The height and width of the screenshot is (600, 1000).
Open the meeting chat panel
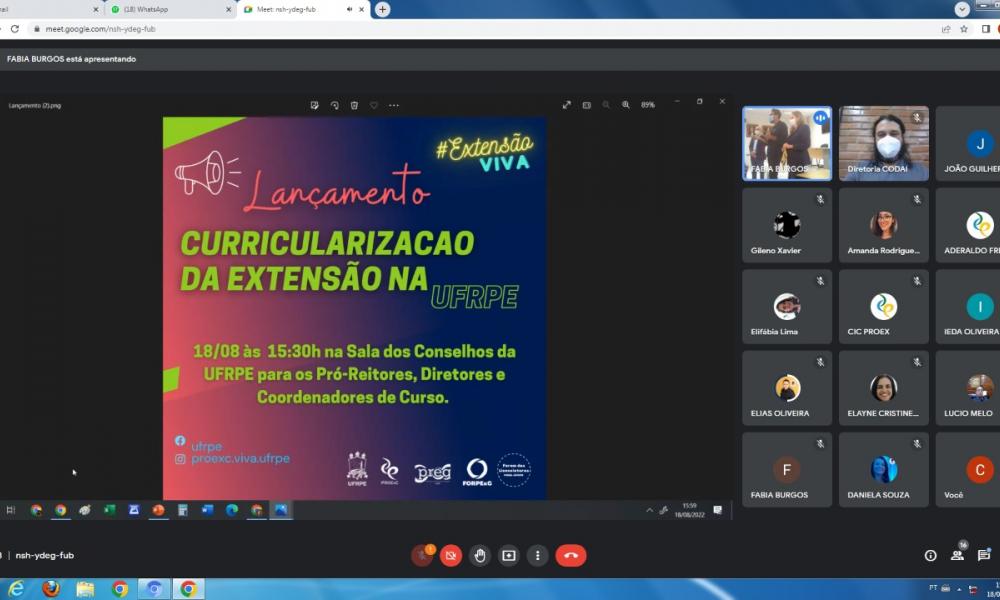[984, 555]
